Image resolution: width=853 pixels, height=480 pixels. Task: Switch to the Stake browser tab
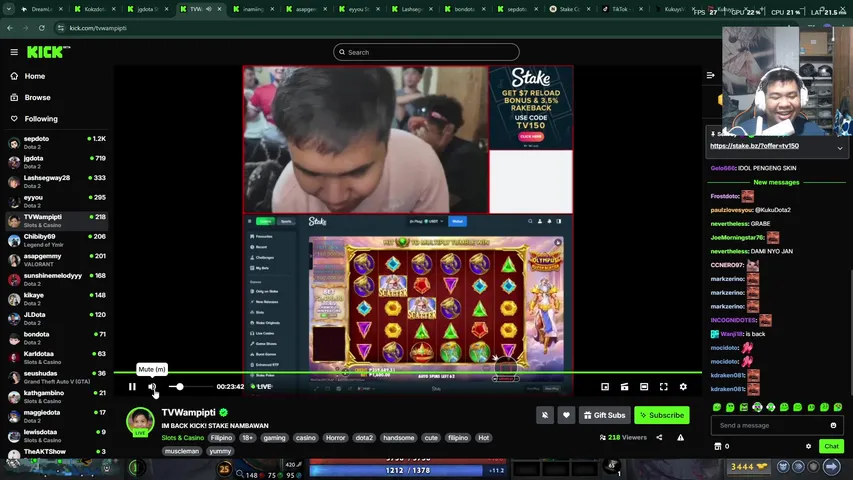570,9
